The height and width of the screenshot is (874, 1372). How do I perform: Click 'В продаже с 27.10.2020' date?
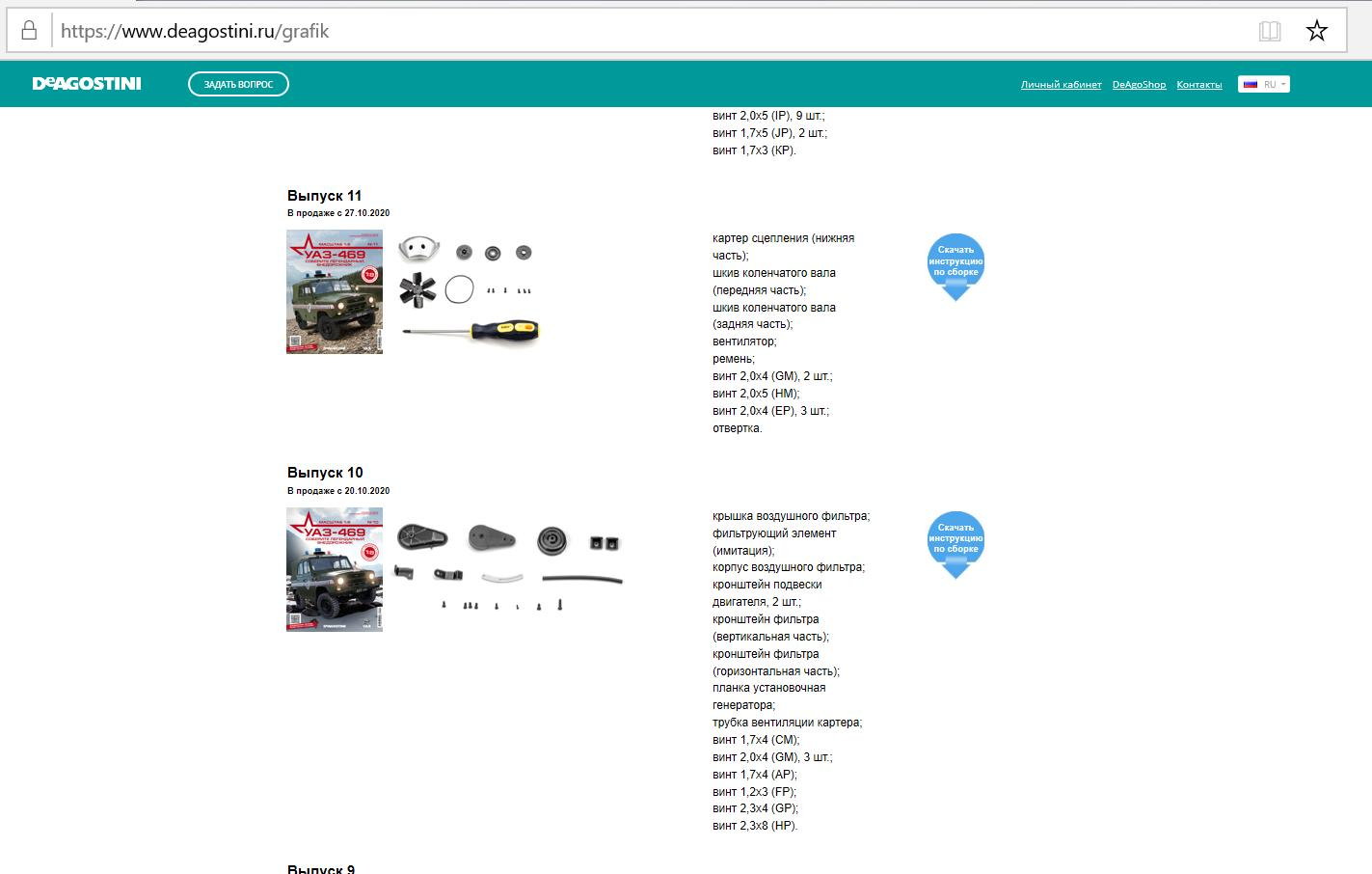pos(338,213)
